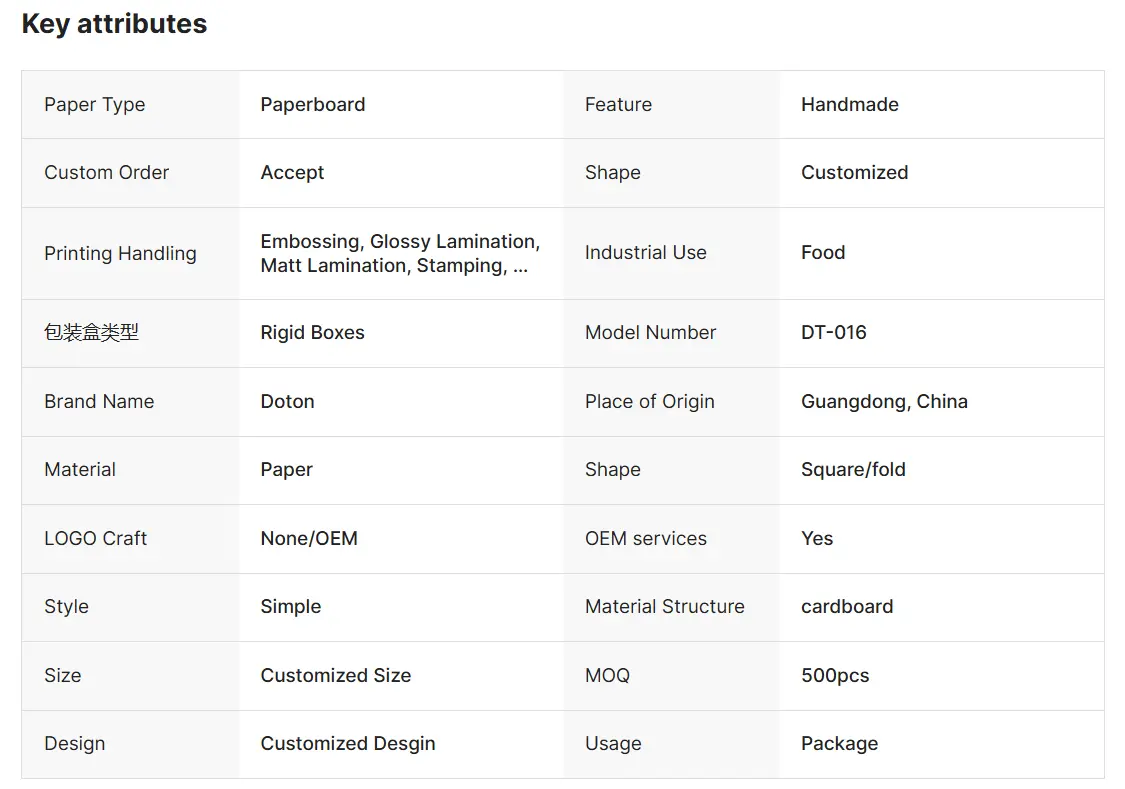Select the 500pcs MOQ value
Image resolution: width=1125 pixels, height=789 pixels.
point(835,676)
